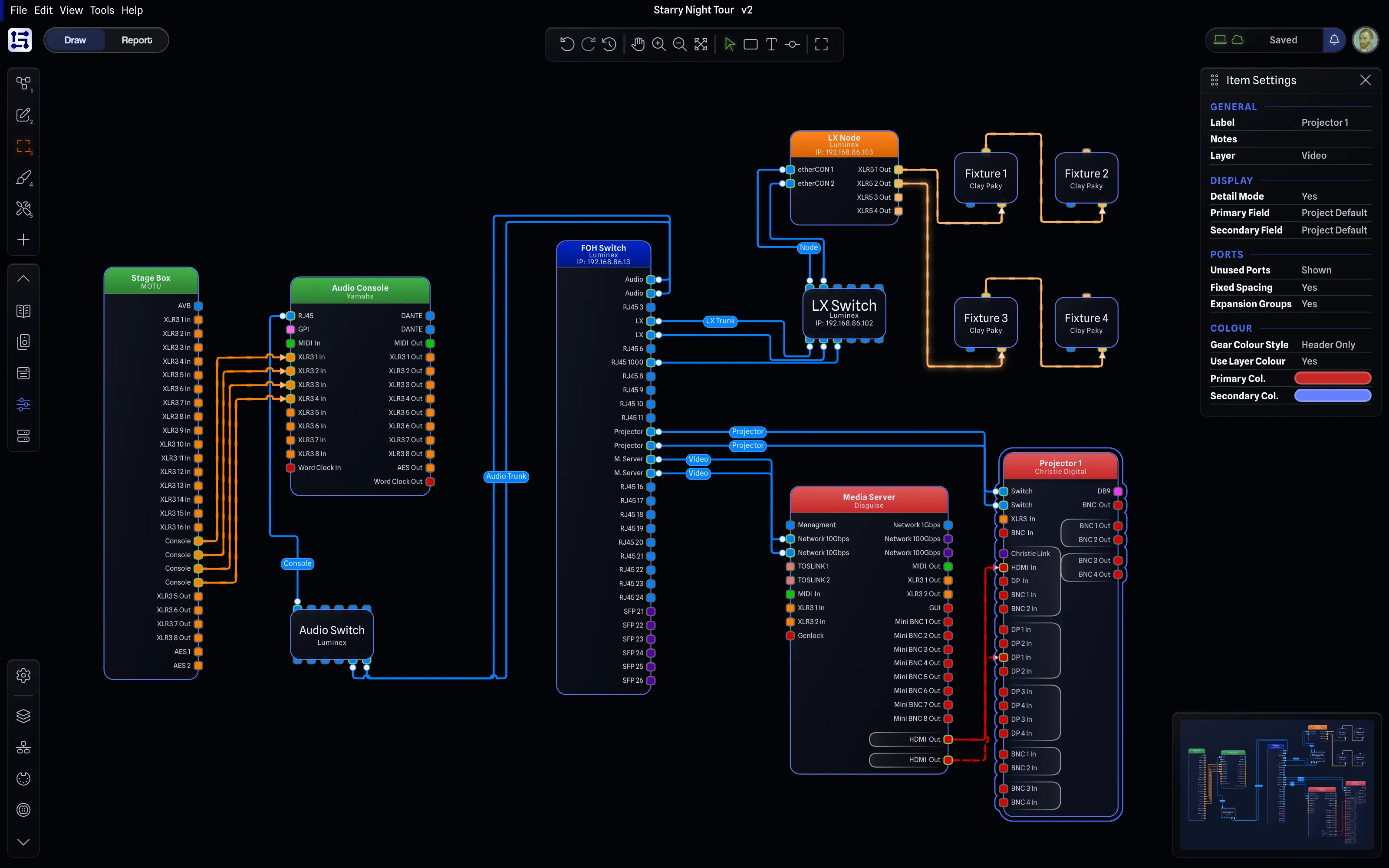Open the Edit menu
The height and width of the screenshot is (868, 1389).
[43, 10]
